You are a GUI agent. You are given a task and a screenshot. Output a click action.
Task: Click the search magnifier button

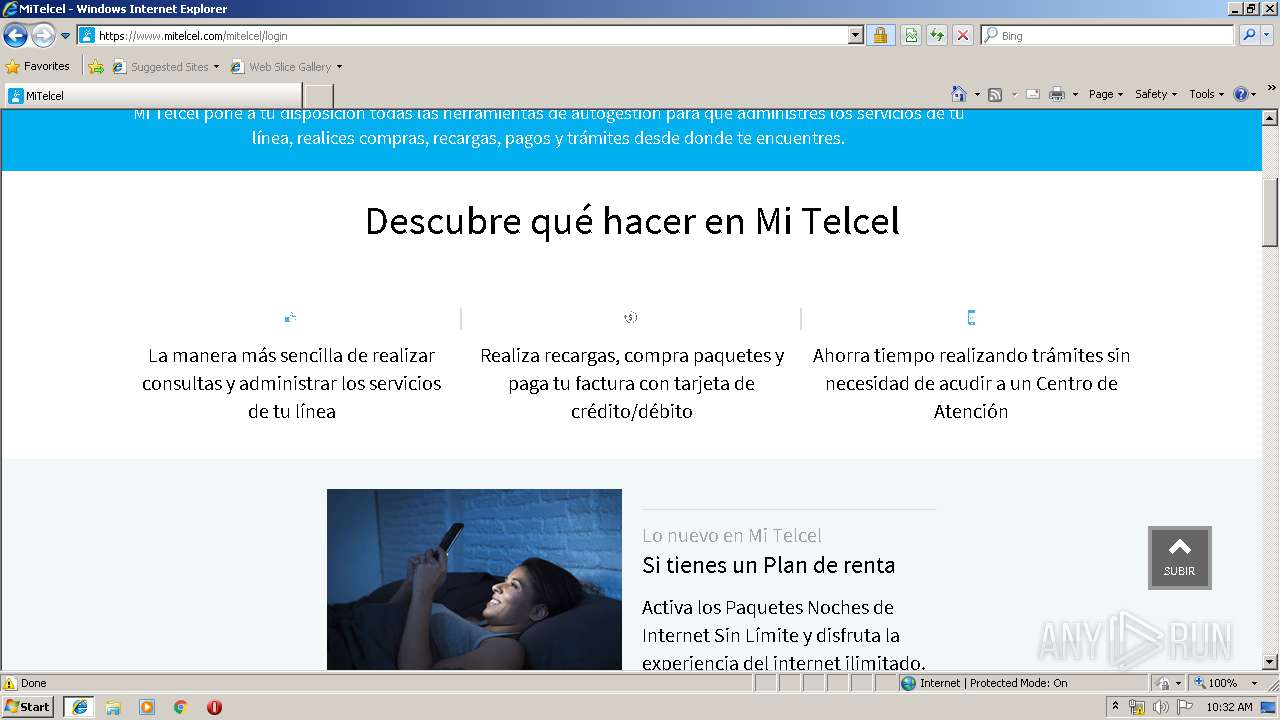[1248, 35]
